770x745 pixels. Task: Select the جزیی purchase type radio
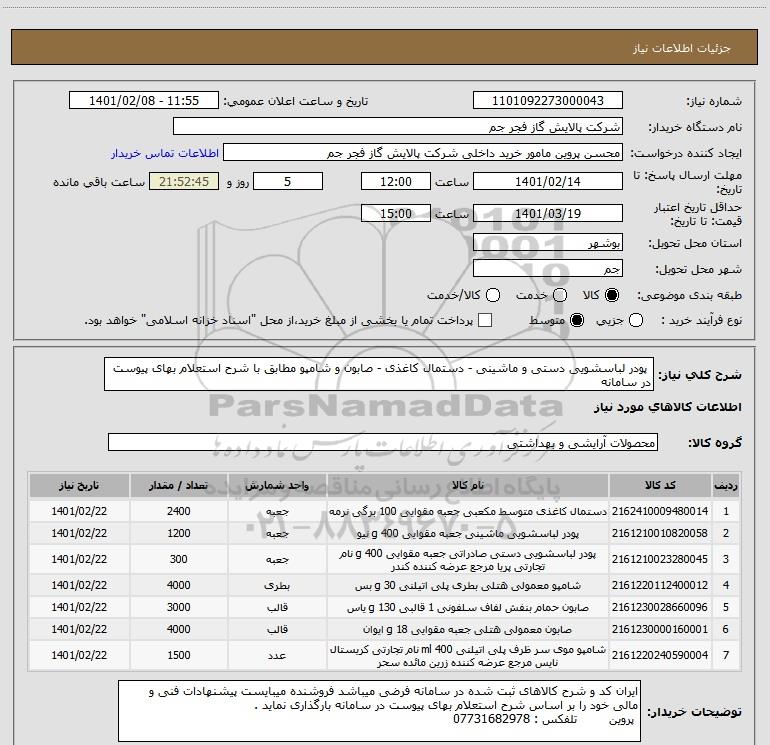coord(635,320)
